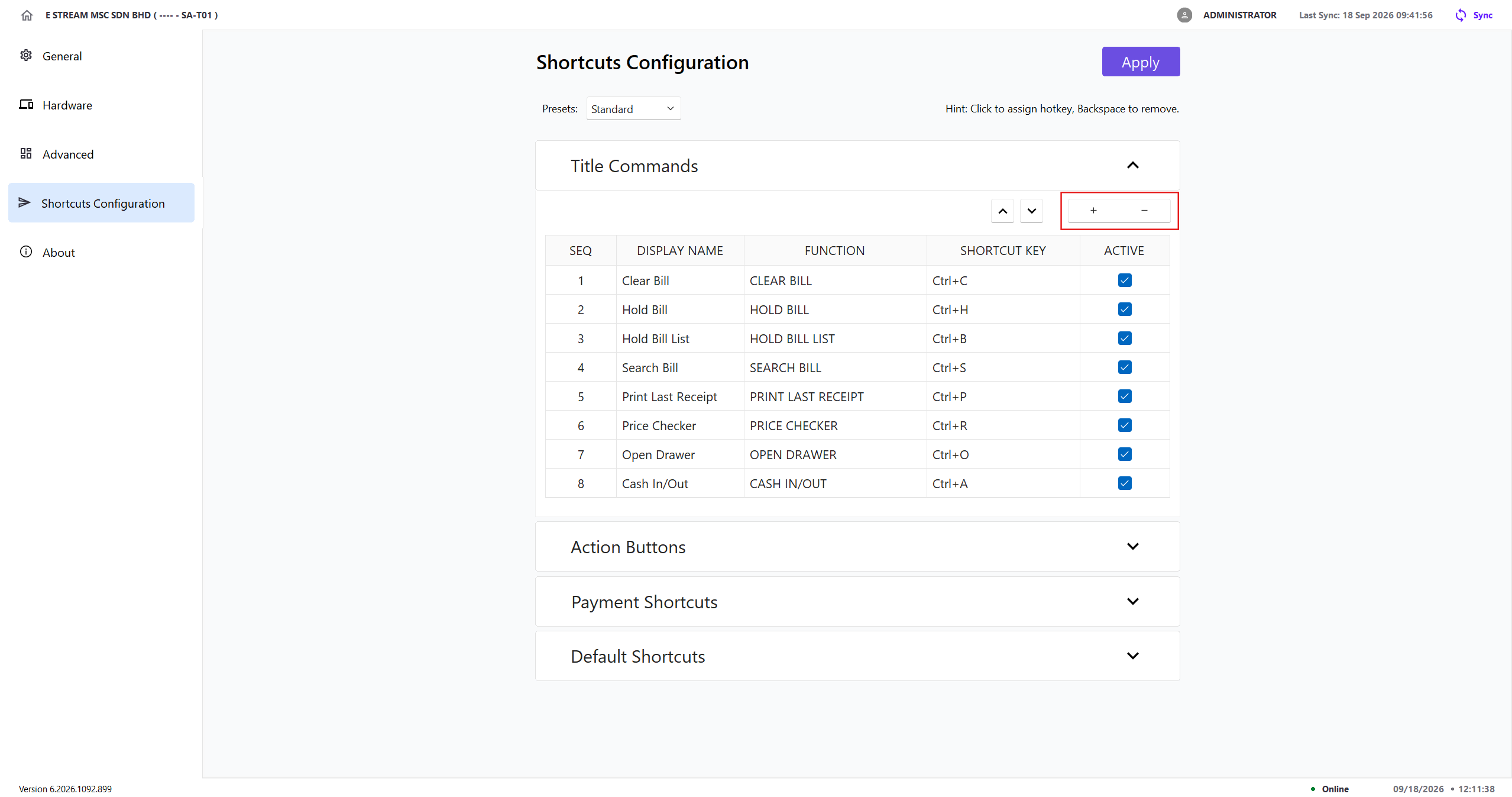Click the green Online status indicator
This screenshot has width=1512, height=797.
[x=1312, y=789]
